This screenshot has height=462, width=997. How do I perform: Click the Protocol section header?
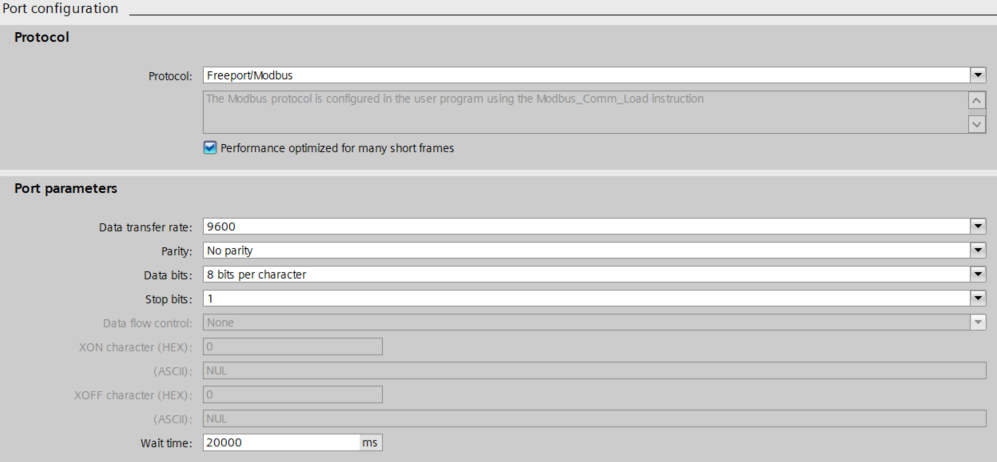pos(41,38)
